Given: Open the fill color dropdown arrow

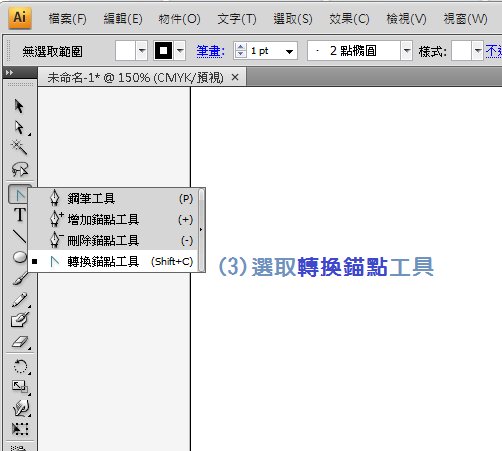Looking at the screenshot, I should click(142, 51).
